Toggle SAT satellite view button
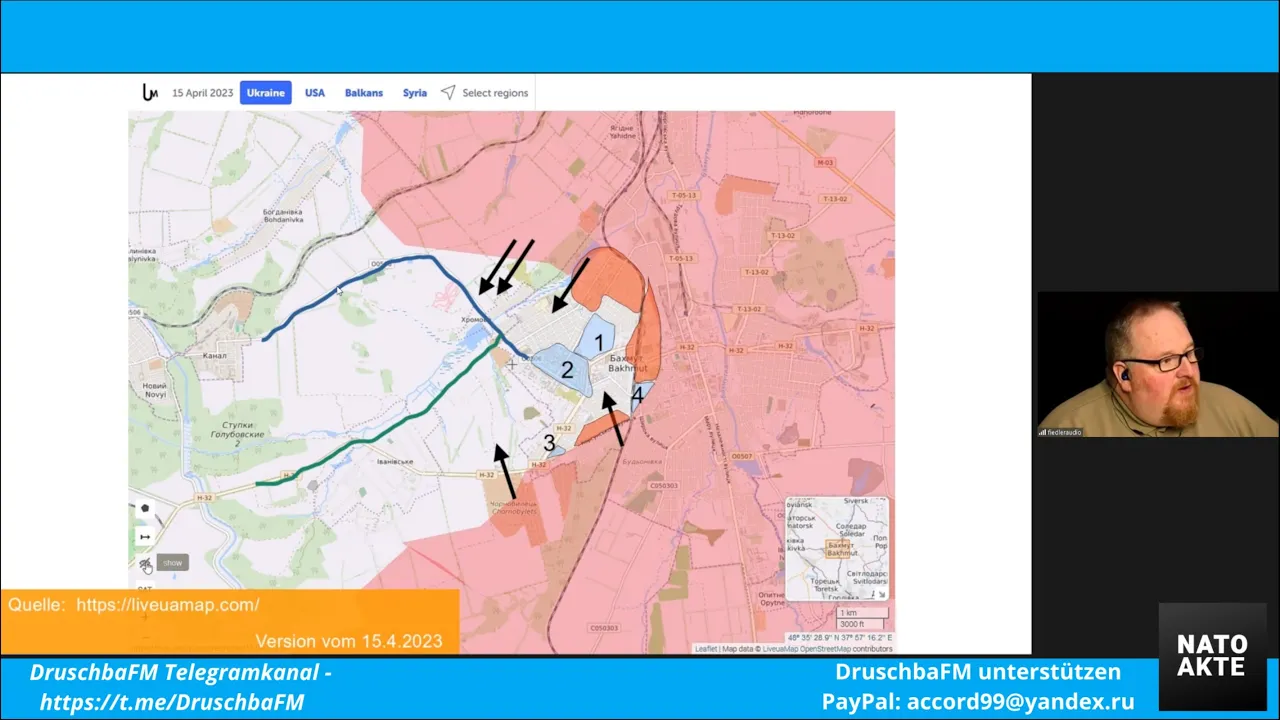The image size is (1280, 720). (145, 589)
